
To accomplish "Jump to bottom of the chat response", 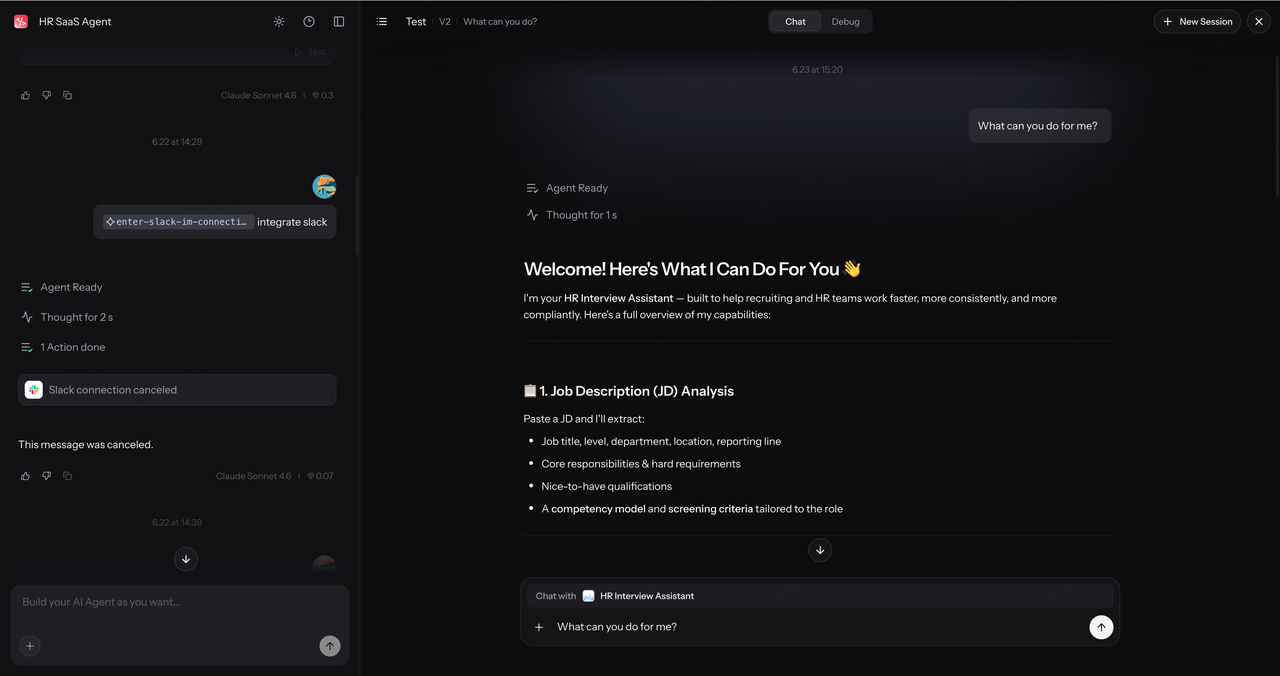I will pos(820,550).
